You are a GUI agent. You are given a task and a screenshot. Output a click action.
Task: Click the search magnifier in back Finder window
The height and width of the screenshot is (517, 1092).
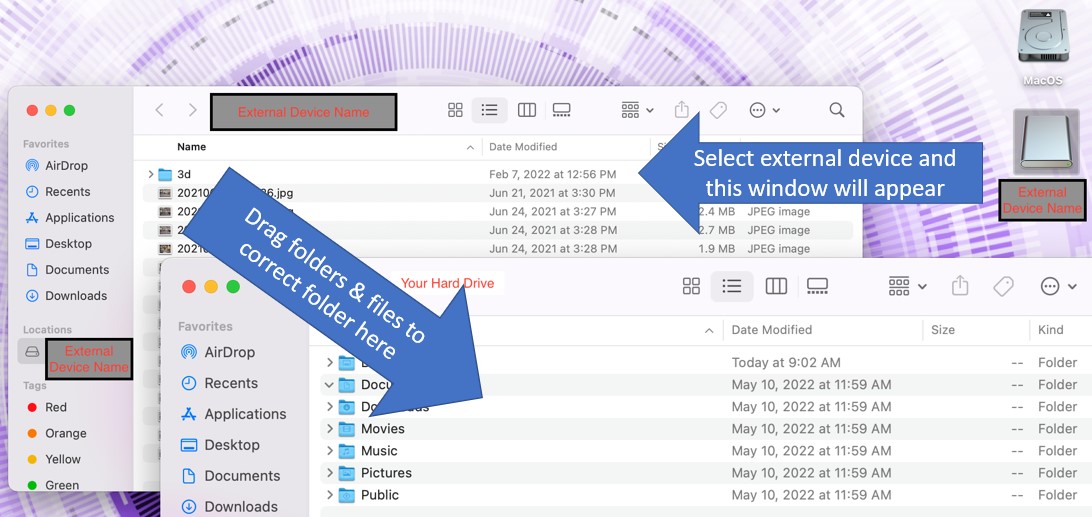coord(837,110)
